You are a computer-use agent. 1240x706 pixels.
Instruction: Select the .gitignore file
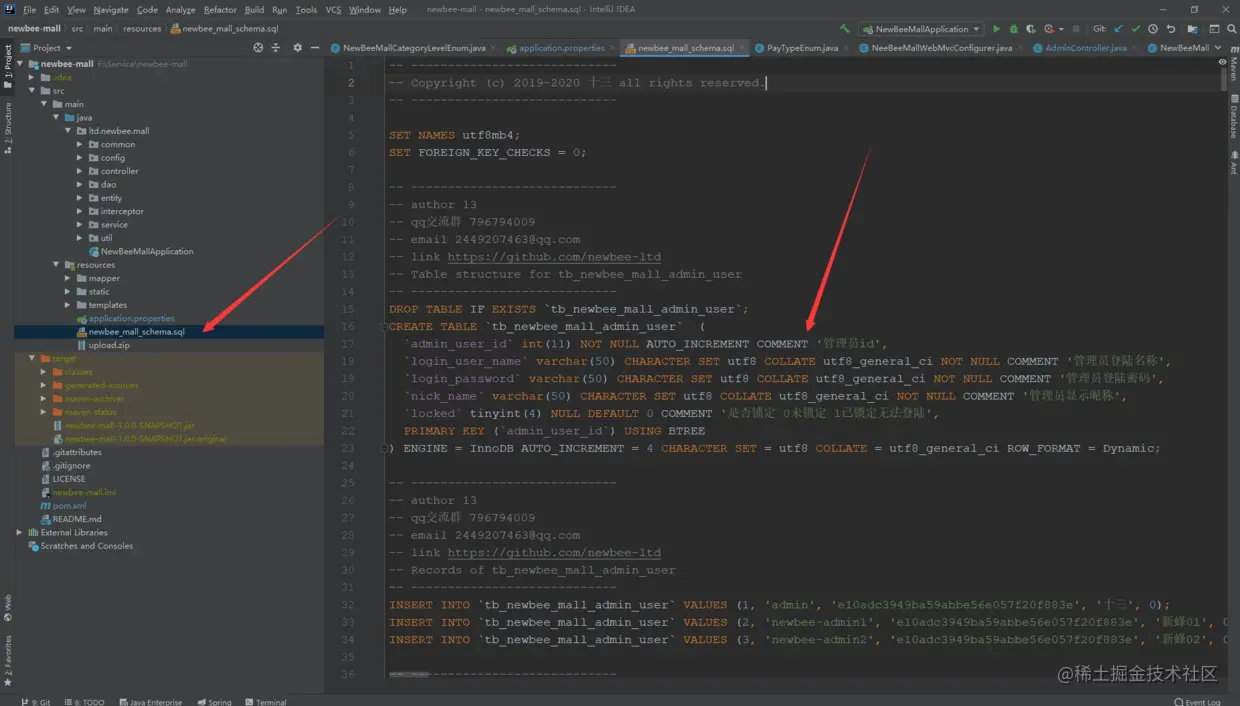click(x=71, y=466)
